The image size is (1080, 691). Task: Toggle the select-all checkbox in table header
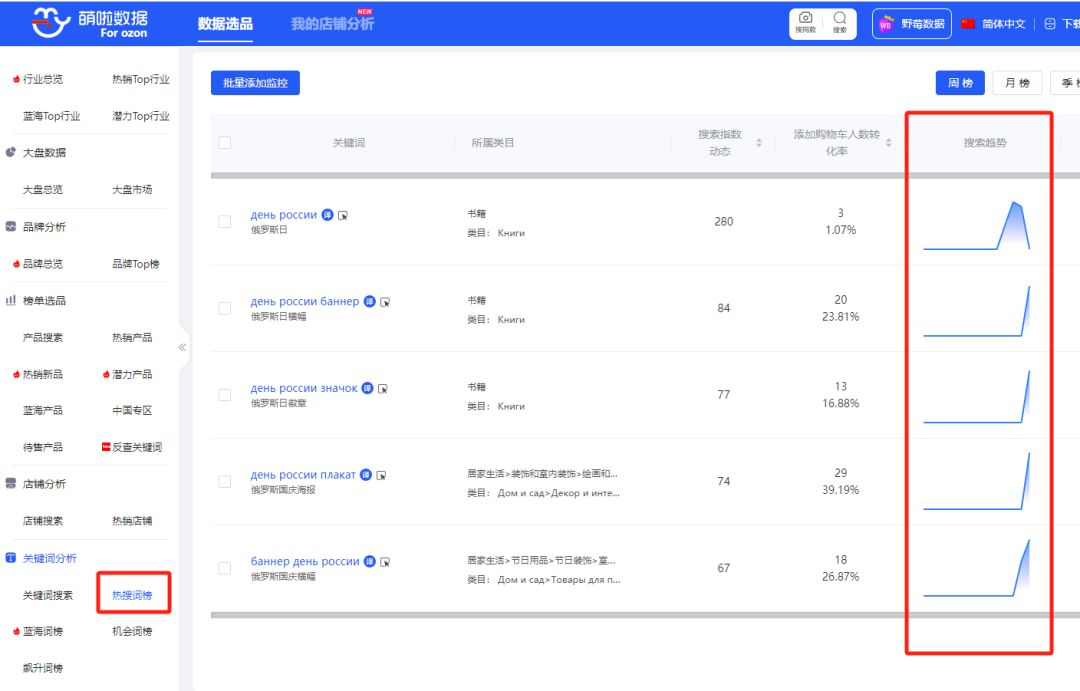pyautogui.click(x=225, y=143)
